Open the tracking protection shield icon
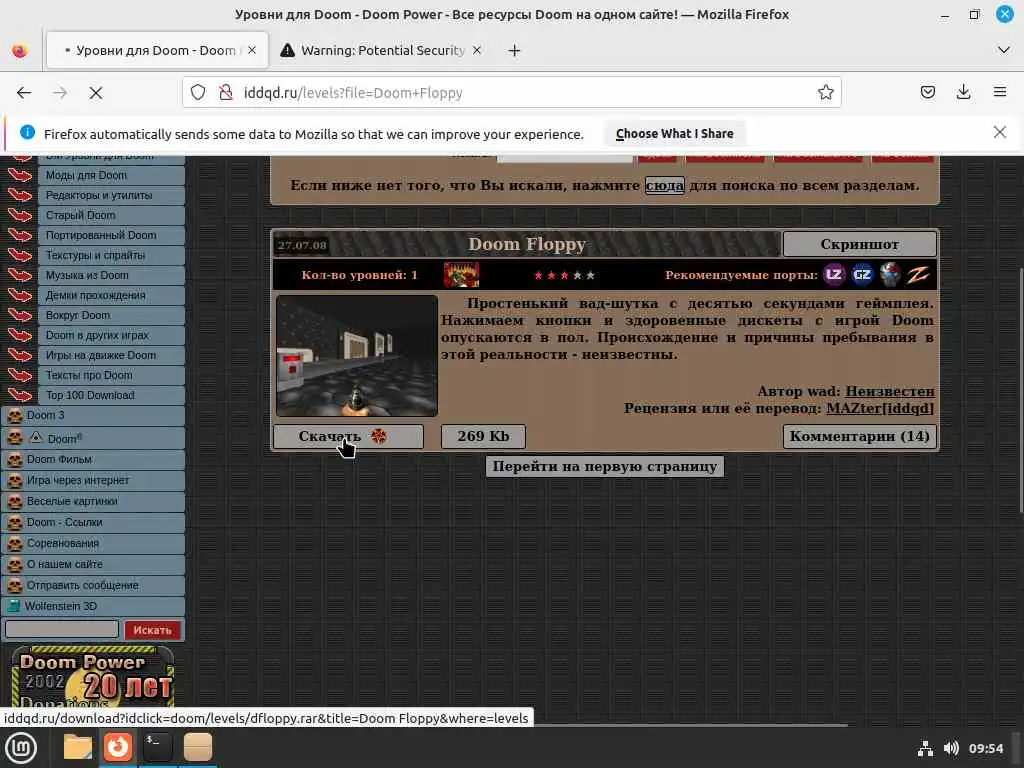The height and width of the screenshot is (768, 1024). [x=198, y=93]
